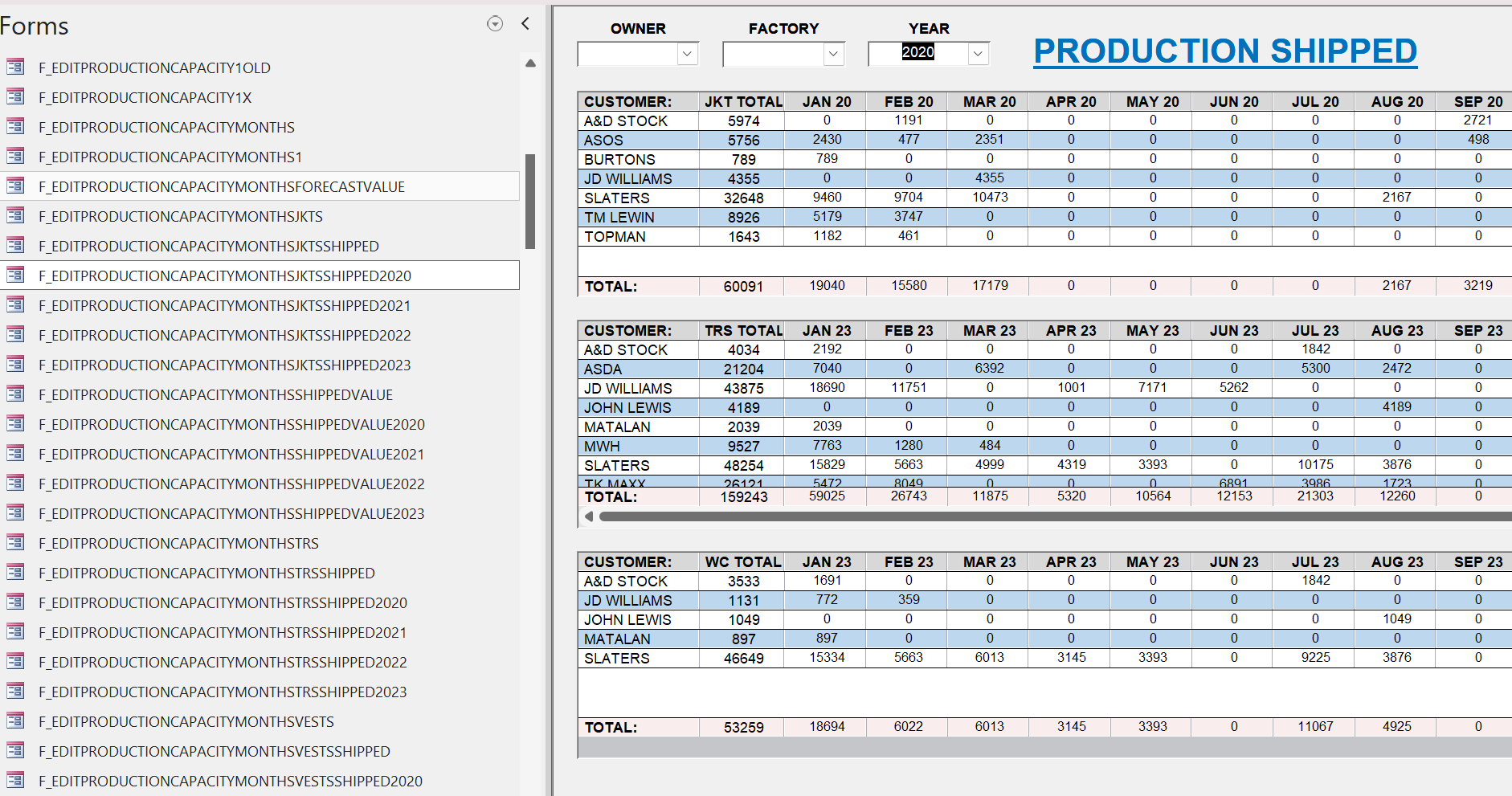Click the form icon beside F_EDITPRODUCTIONCAPACITYMONTHSTRS
Image resolution: width=1512 pixels, height=796 pixels.
15,542
